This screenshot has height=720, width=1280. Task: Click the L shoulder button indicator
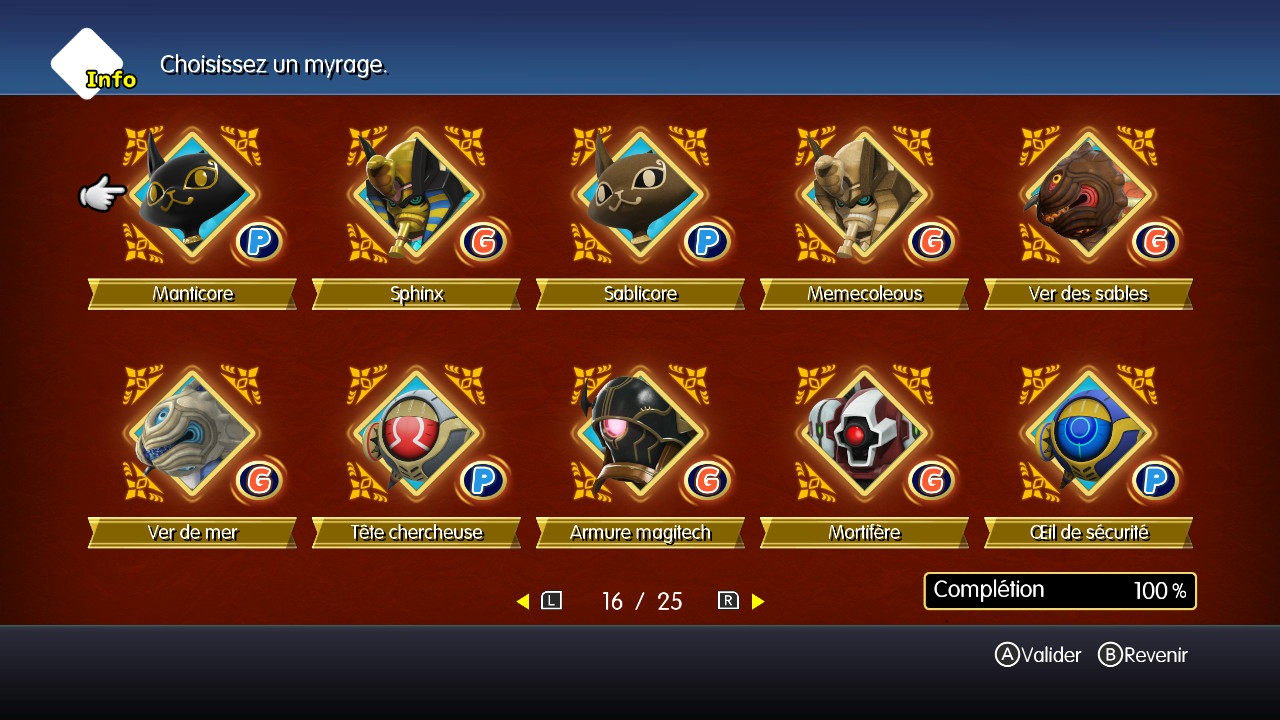coord(552,601)
